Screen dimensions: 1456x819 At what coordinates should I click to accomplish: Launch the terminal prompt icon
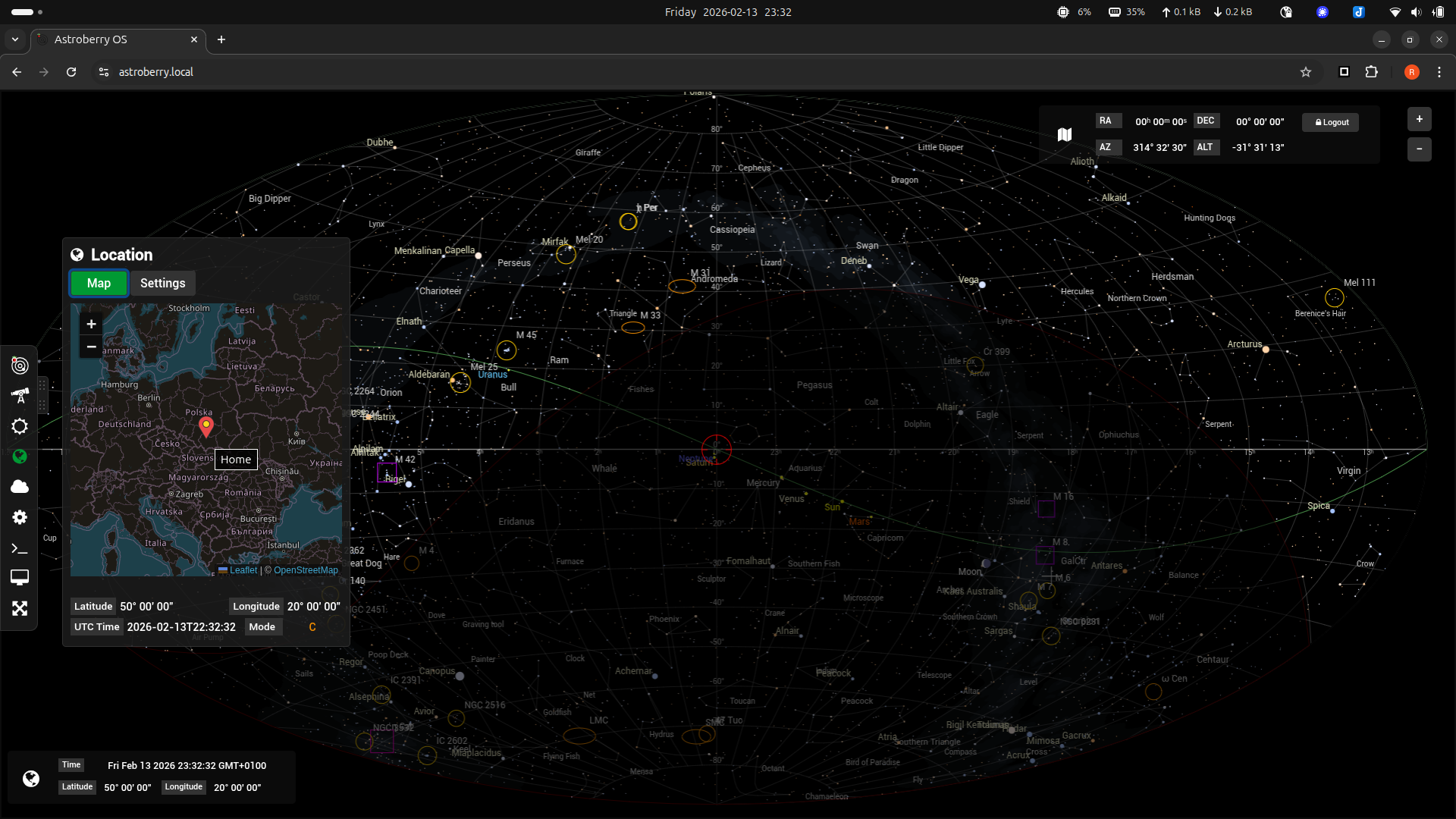point(20,548)
